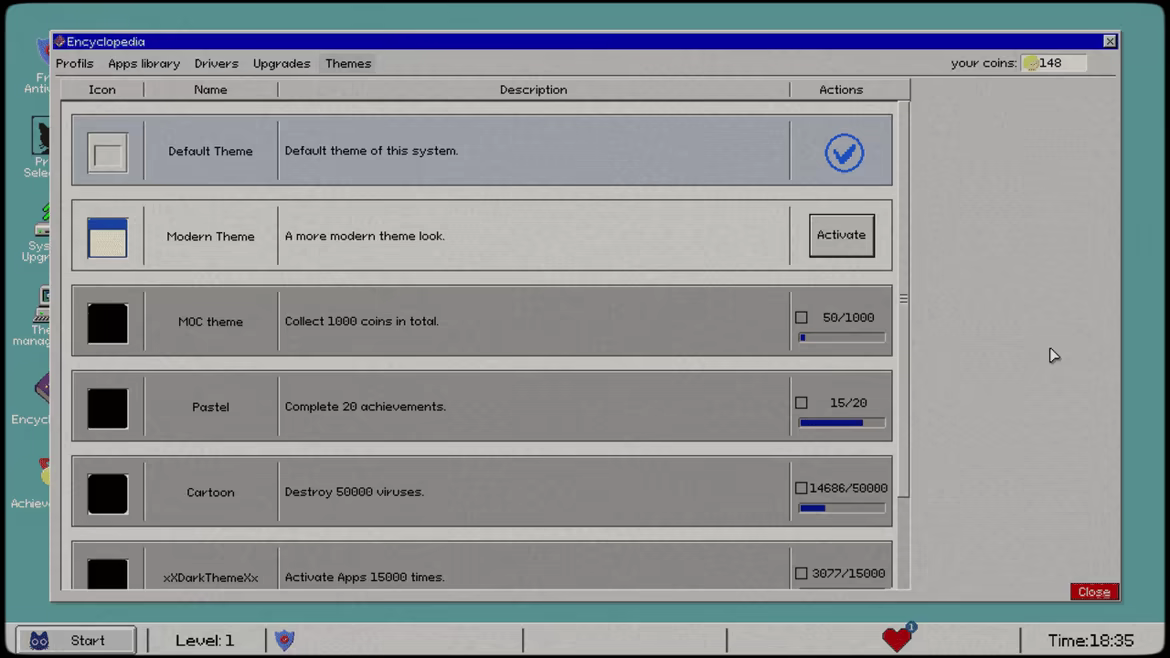This screenshot has width=1170, height=658.
Task: Click the Actions column header
Action: (841, 90)
